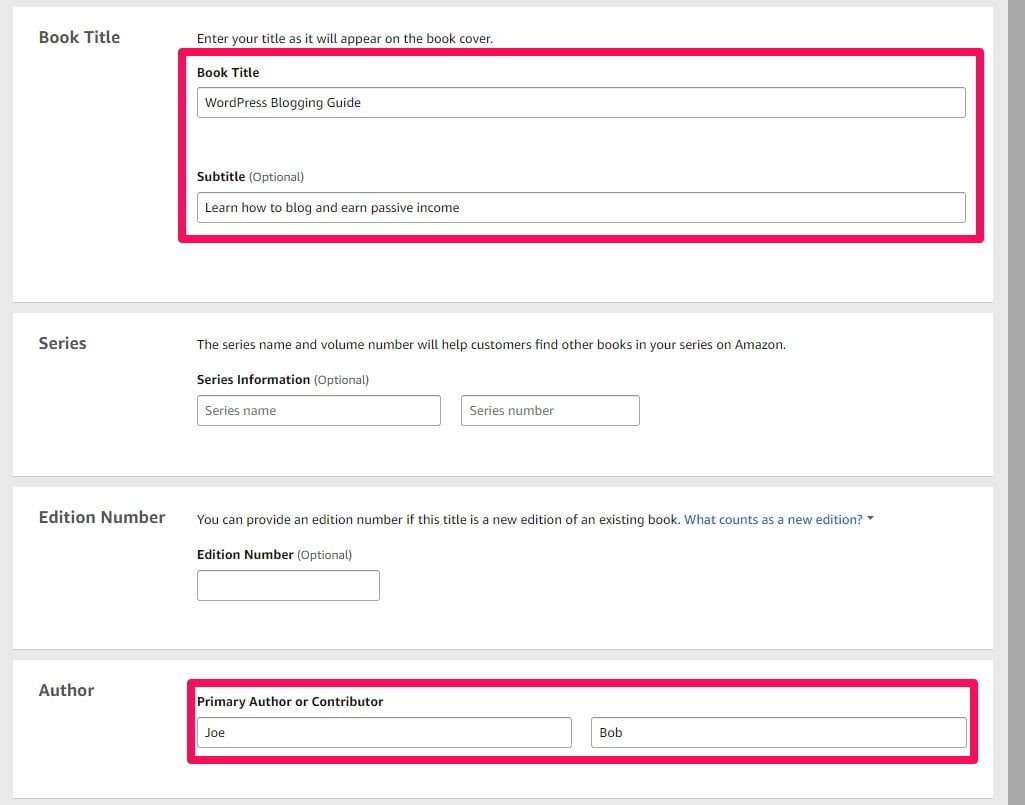Open 'What counts as a new edition?' link
Image resolution: width=1025 pixels, height=805 pixels.
[773, 519]
